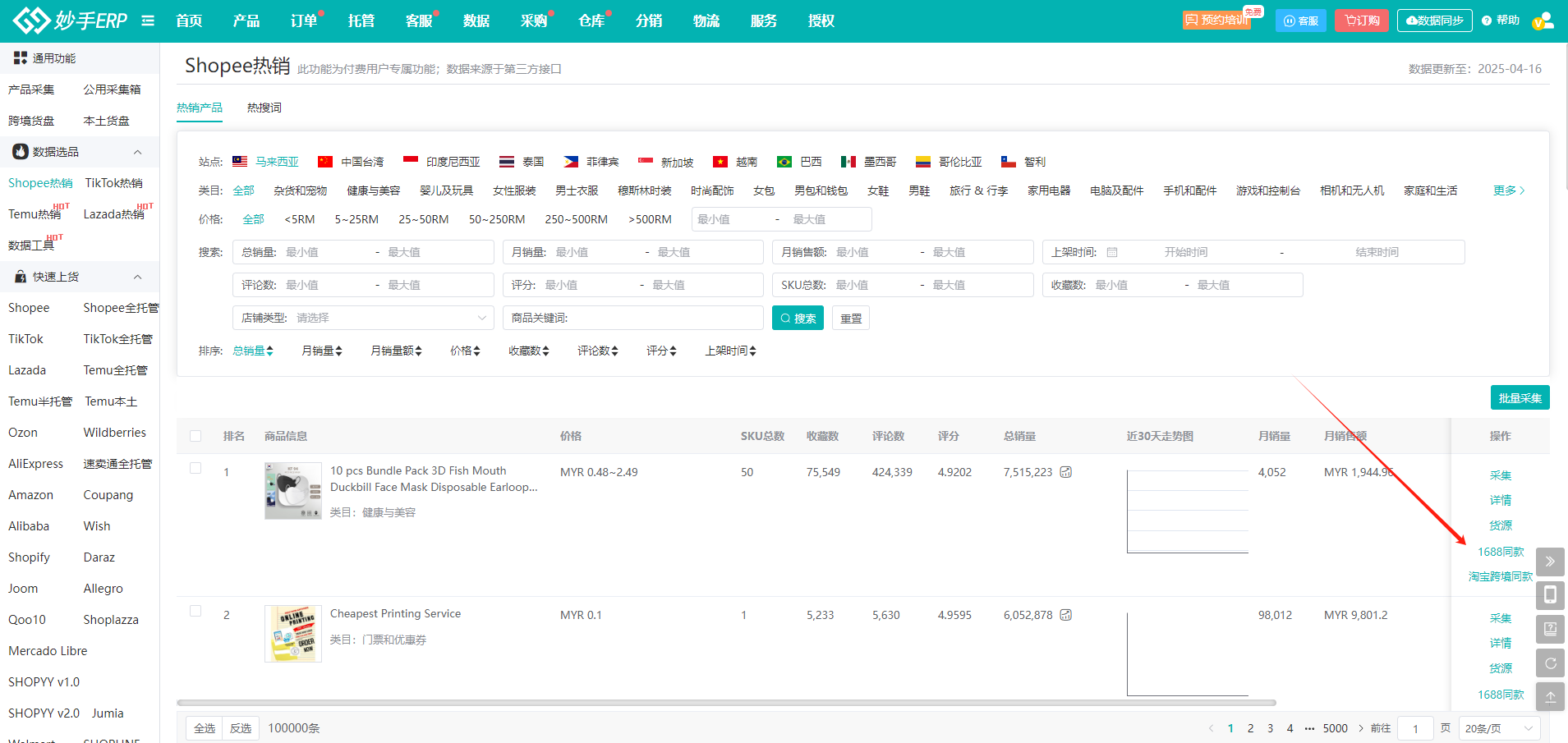The height and width of the screenshot is (743, 1568).
Task: Sort by 价格
Action: pos(465,351)
